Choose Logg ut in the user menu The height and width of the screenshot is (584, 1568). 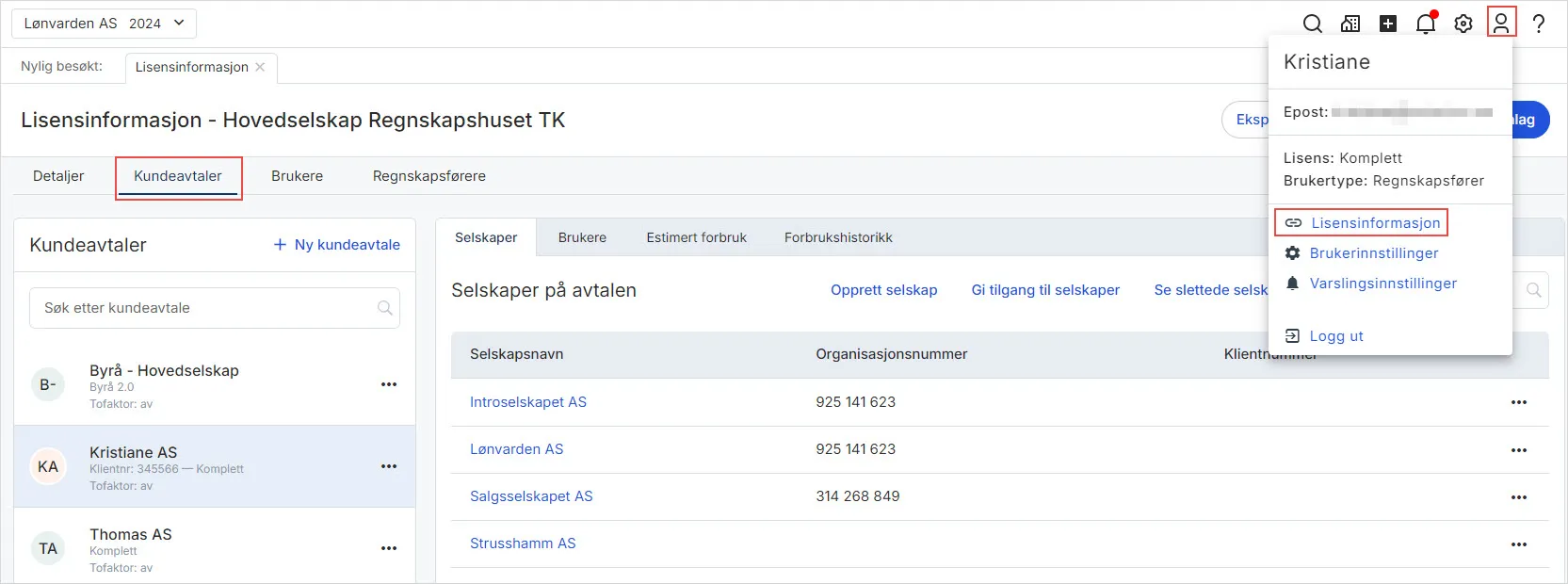click(1336, 336)
